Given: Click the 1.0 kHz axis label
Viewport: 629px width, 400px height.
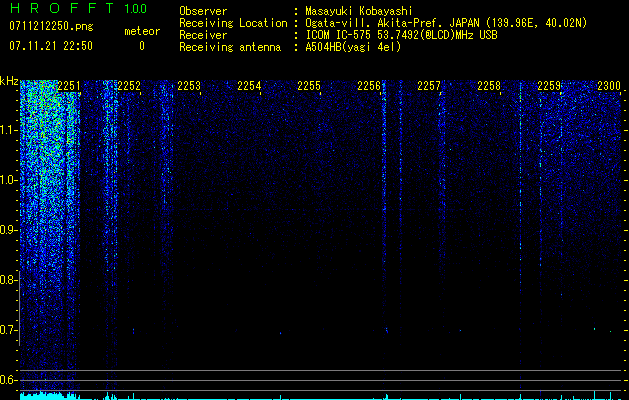Looking at the screenshot, I should click(x=9, y=180).
